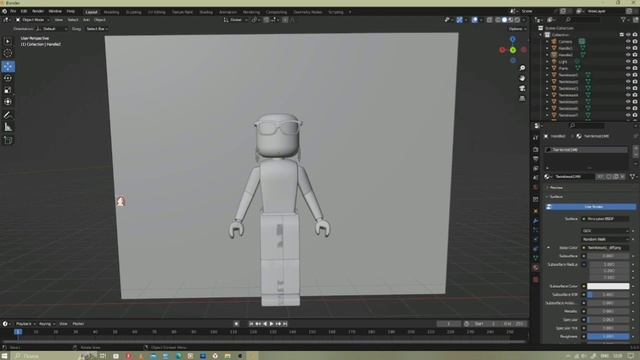Click the Blender logo menu icon

[x=4, y=11]
